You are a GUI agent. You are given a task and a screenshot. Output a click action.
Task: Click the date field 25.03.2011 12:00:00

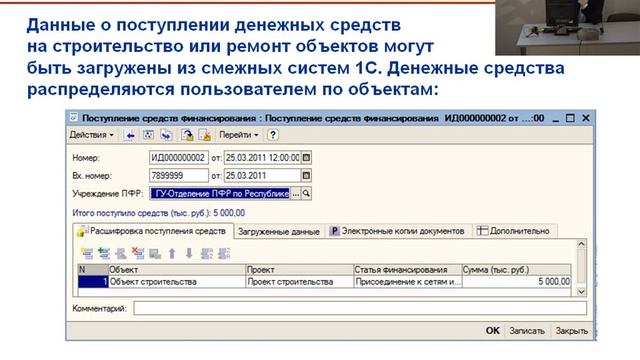point(262,158)
